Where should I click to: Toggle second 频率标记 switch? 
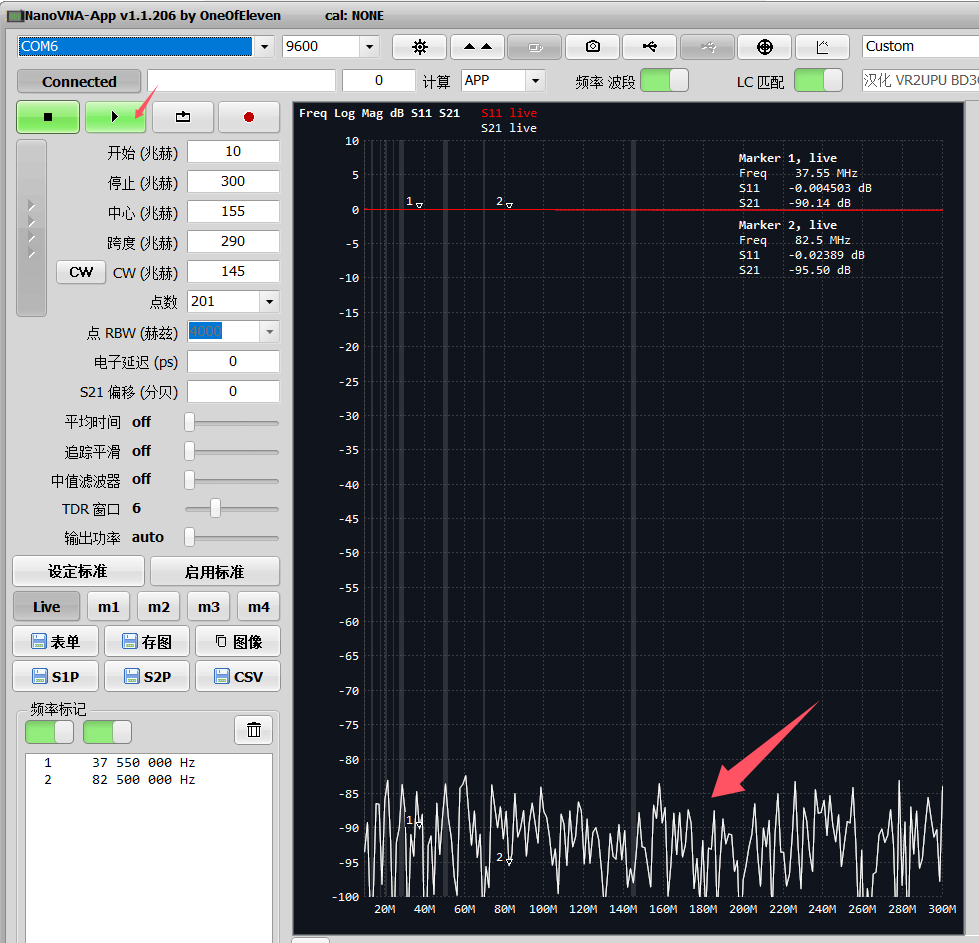pyautogui.click(x=107, y=732)
